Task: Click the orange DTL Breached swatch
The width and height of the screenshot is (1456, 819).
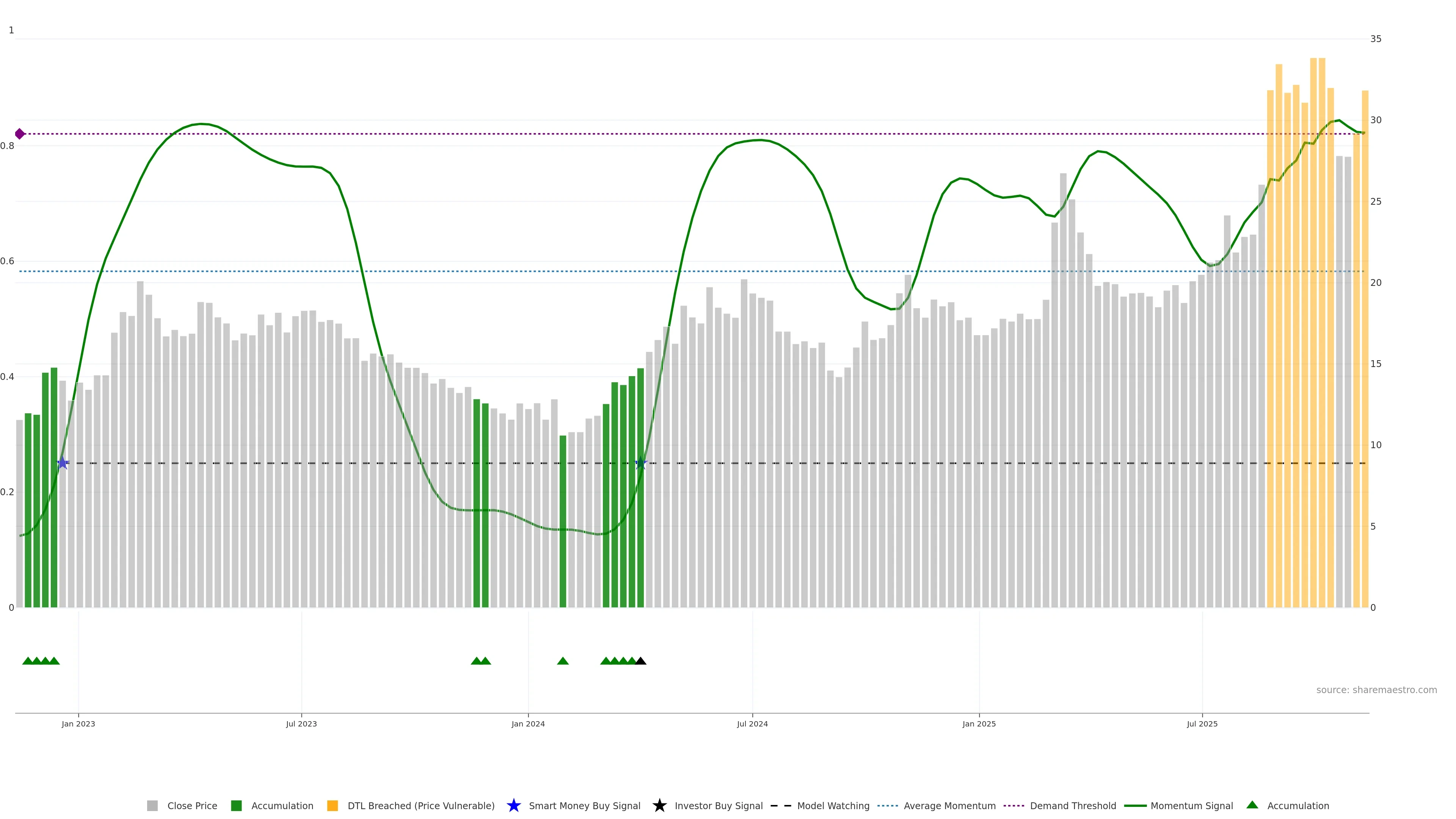Action: tap(333, 805)
